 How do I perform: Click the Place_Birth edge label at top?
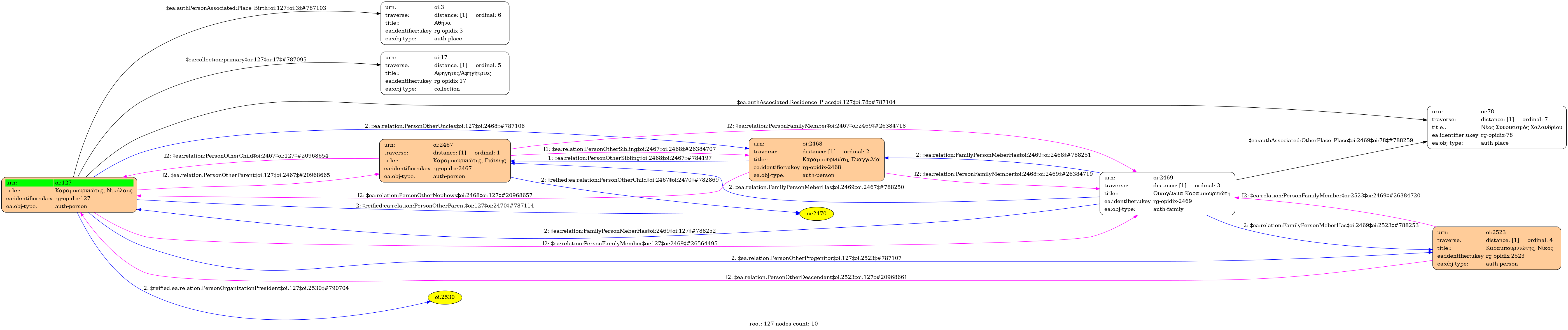246,8
